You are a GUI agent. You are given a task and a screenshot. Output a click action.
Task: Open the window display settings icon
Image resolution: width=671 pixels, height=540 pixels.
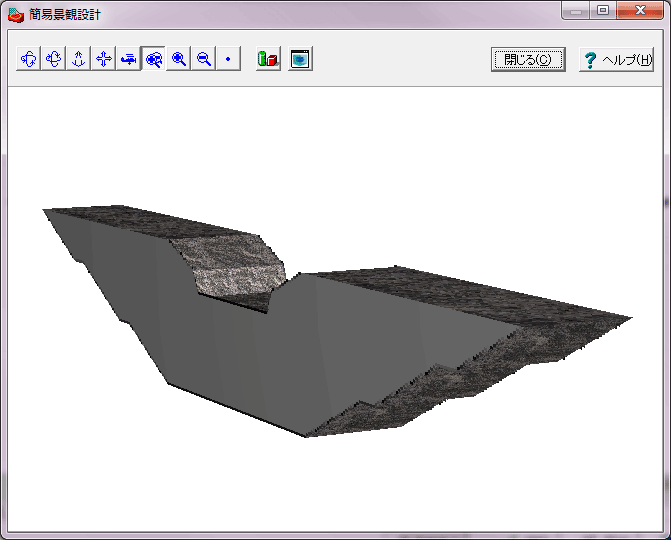[x=300, y=59]
